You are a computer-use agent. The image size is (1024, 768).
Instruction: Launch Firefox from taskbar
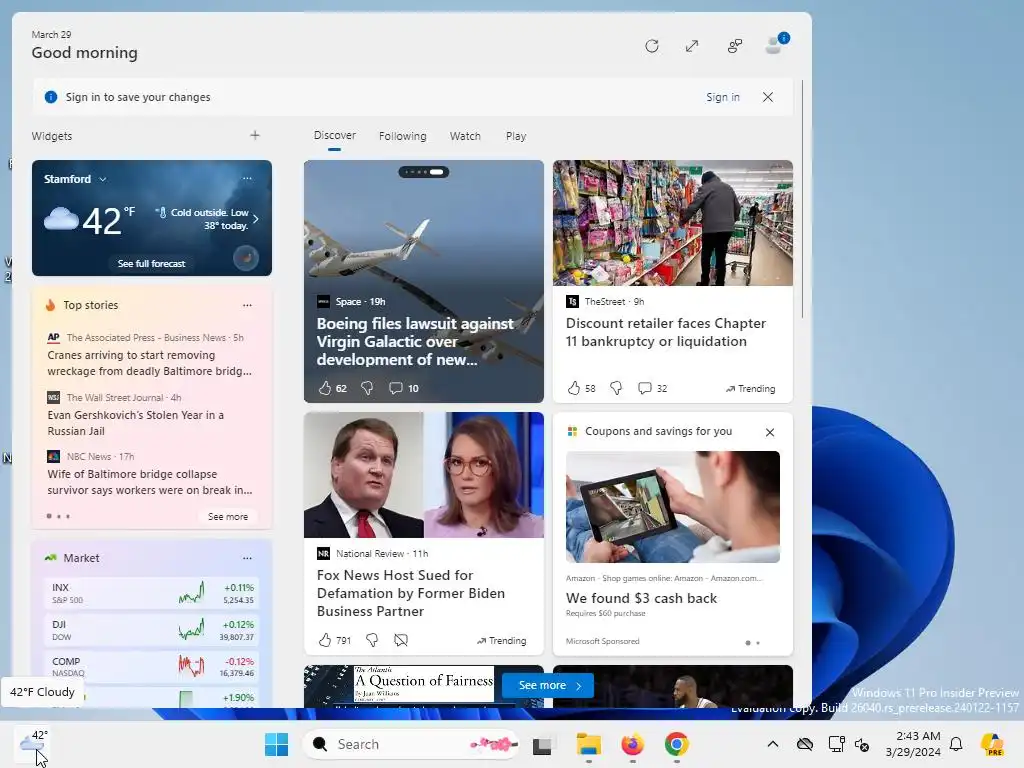pyautogui.click(x=632, y=744)
